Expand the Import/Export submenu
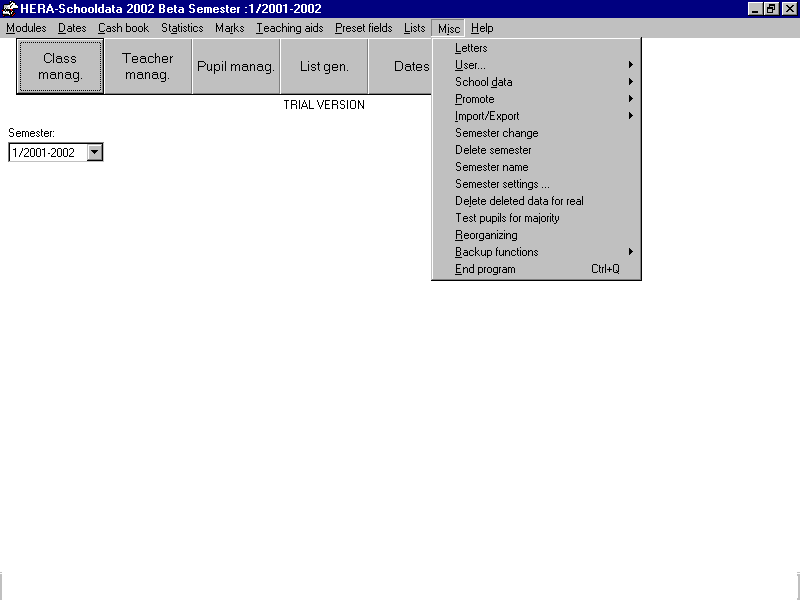 [536, 116]
